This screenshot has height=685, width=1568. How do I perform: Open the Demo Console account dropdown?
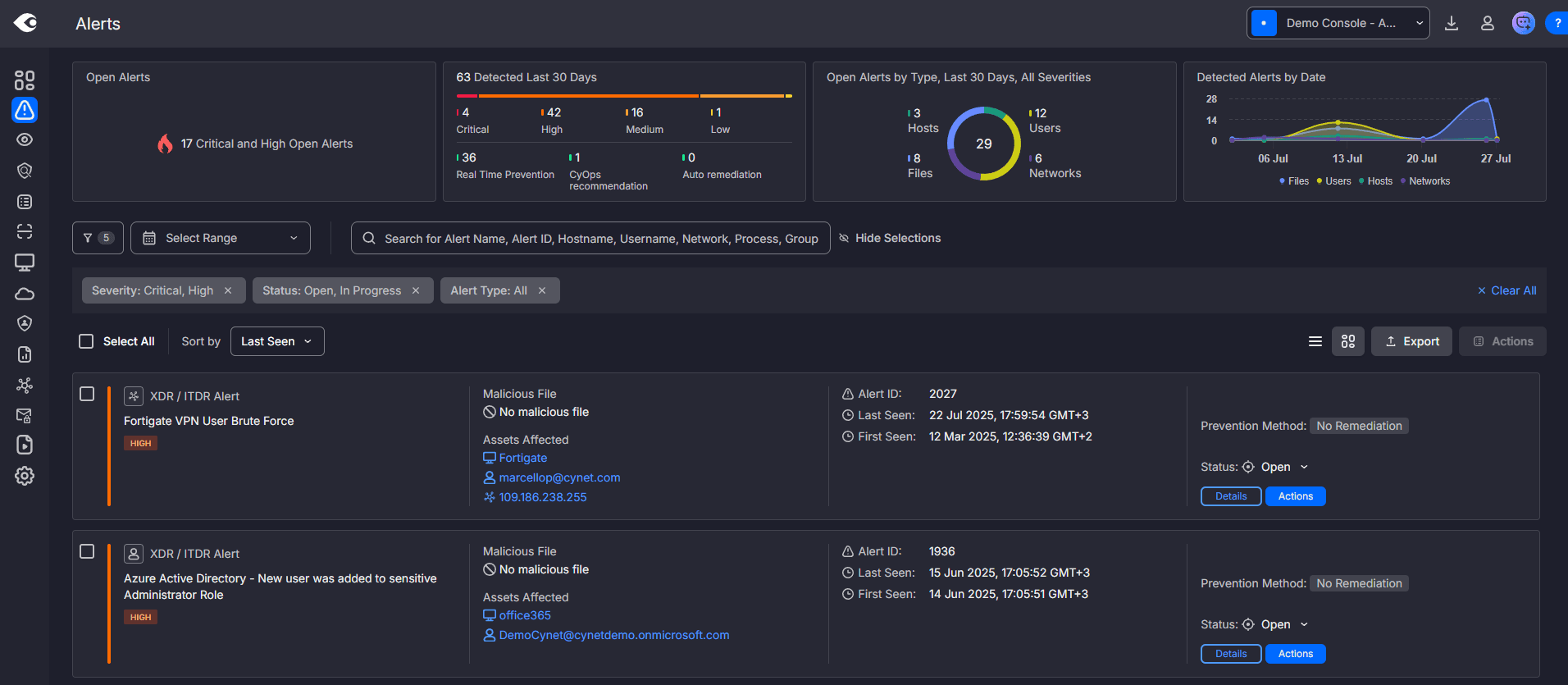1338,23
